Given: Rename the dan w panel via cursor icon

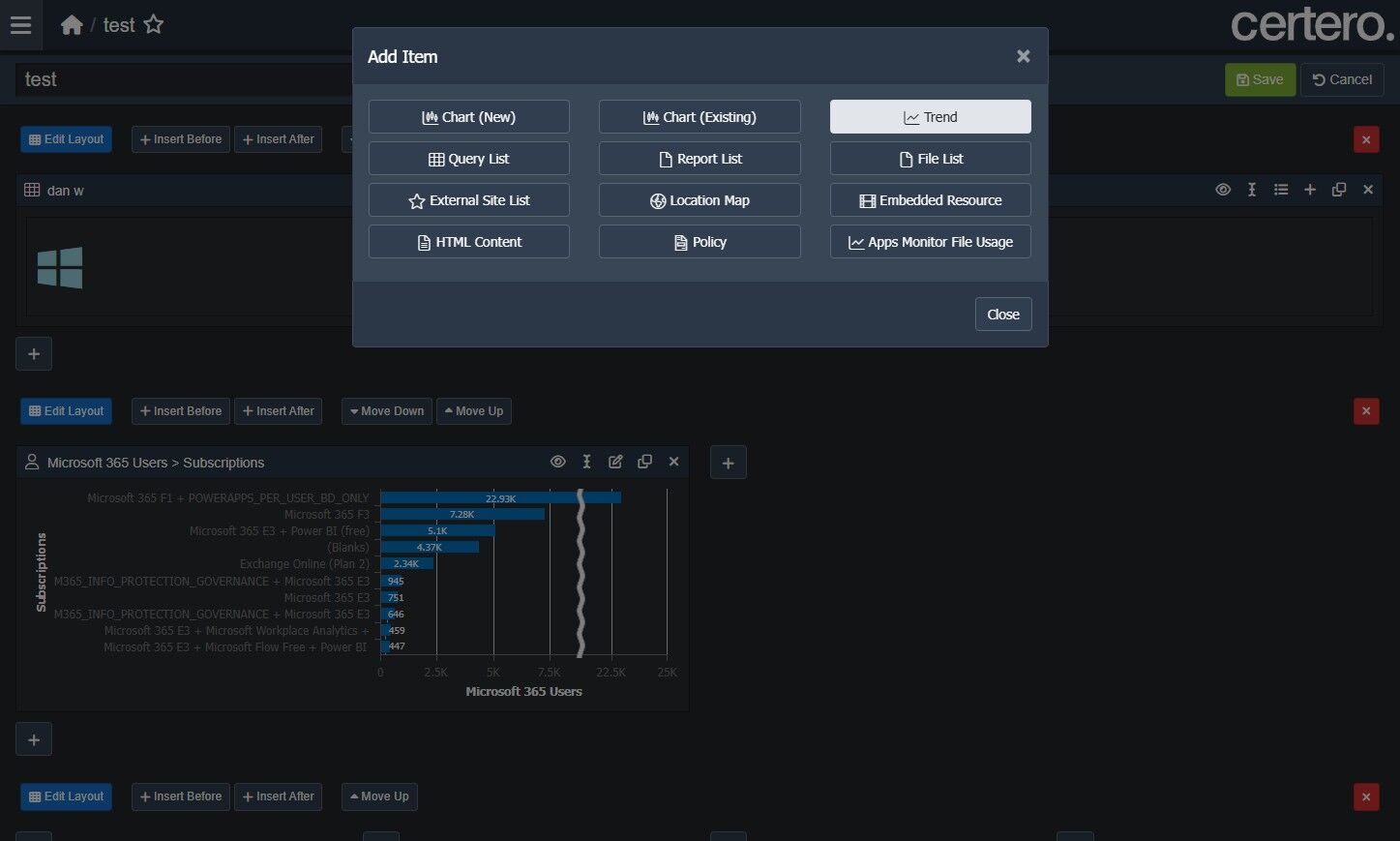Looking at the screenshot, I should [1252, 190].
